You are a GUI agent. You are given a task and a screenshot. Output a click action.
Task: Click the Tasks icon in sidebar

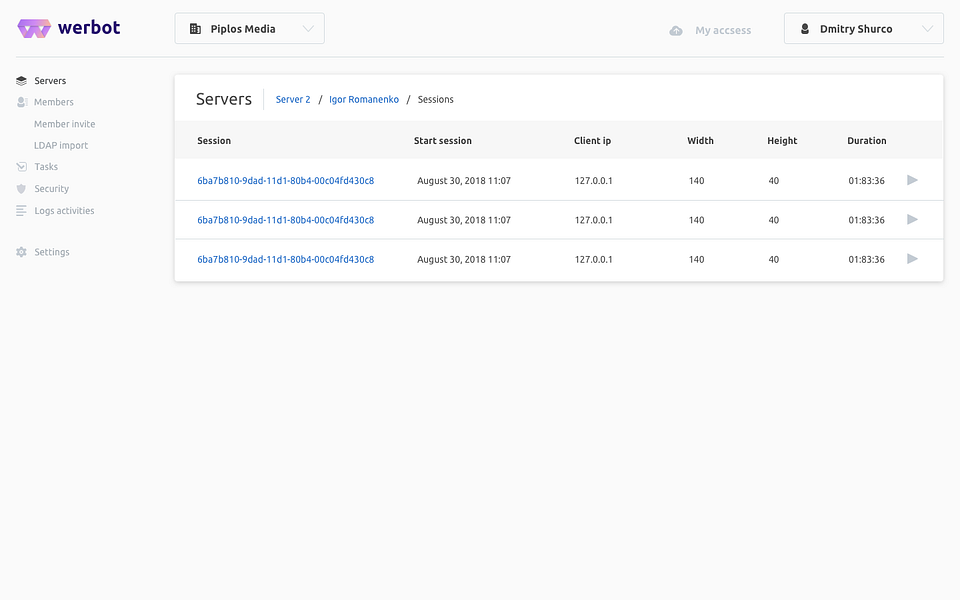(22, 167)
